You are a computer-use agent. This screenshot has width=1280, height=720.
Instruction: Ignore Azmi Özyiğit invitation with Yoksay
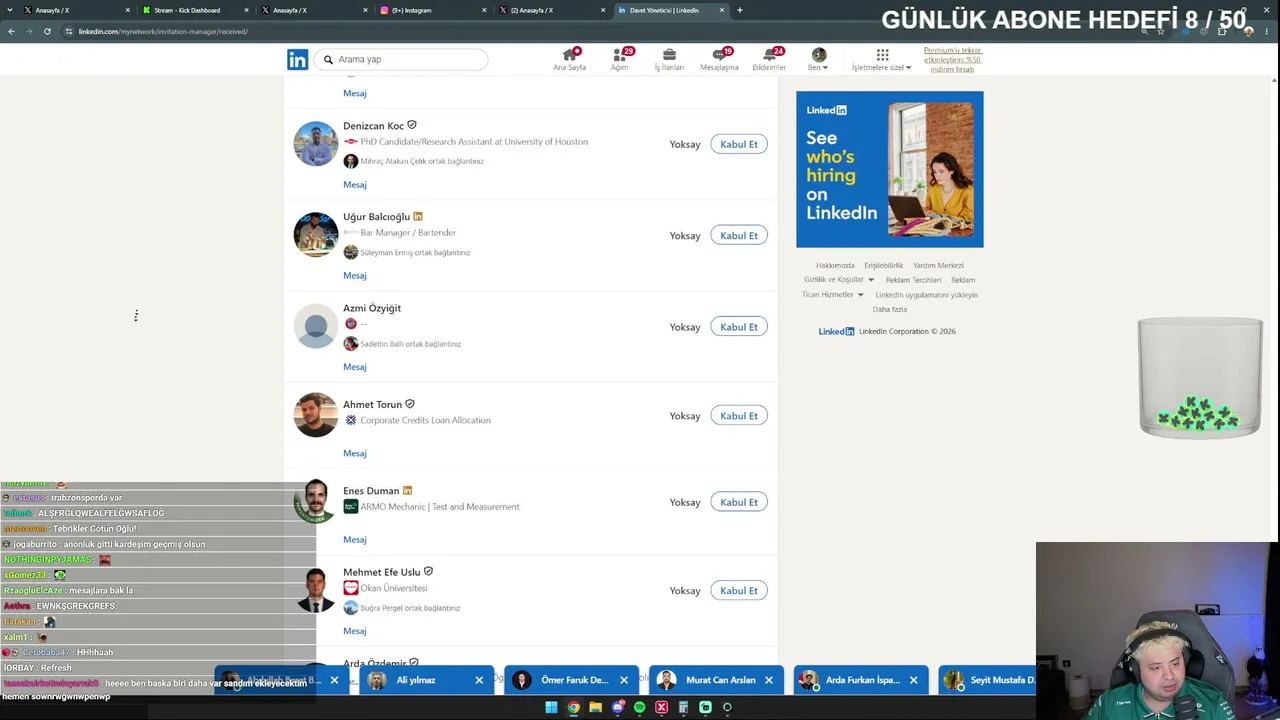[x=685, y=327]
